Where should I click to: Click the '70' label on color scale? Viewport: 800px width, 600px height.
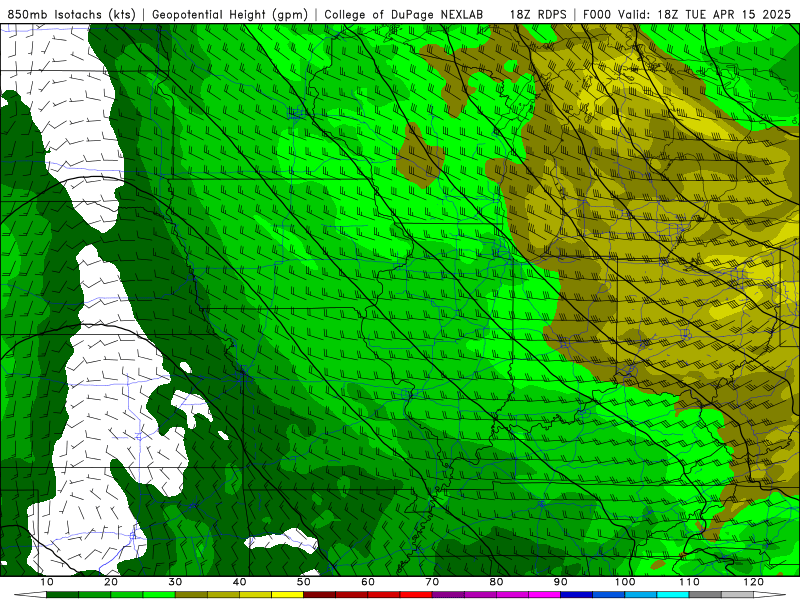tap(432, 582)
